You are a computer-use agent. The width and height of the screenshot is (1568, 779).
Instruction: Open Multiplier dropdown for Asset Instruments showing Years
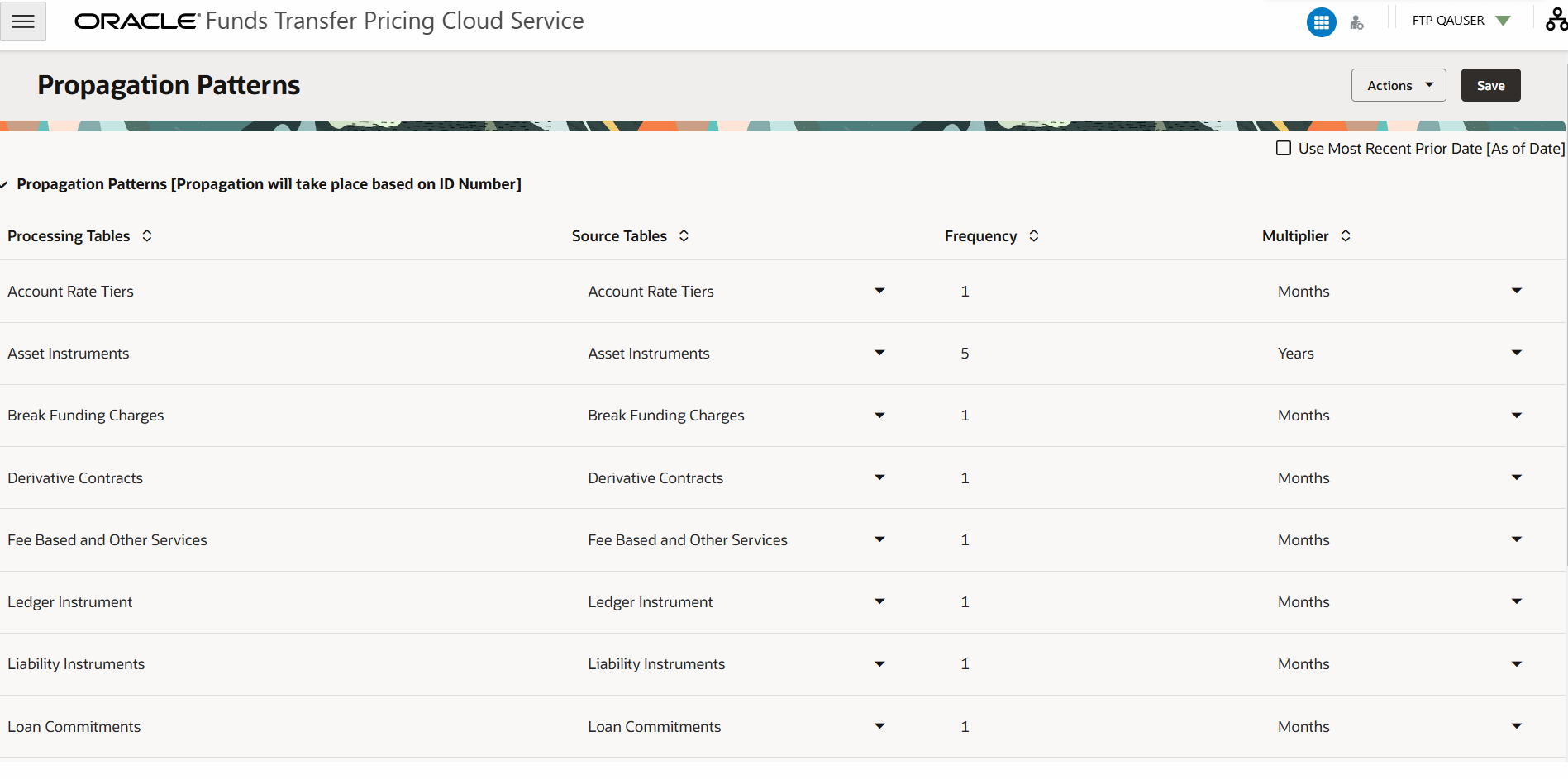coord(1516,353)
